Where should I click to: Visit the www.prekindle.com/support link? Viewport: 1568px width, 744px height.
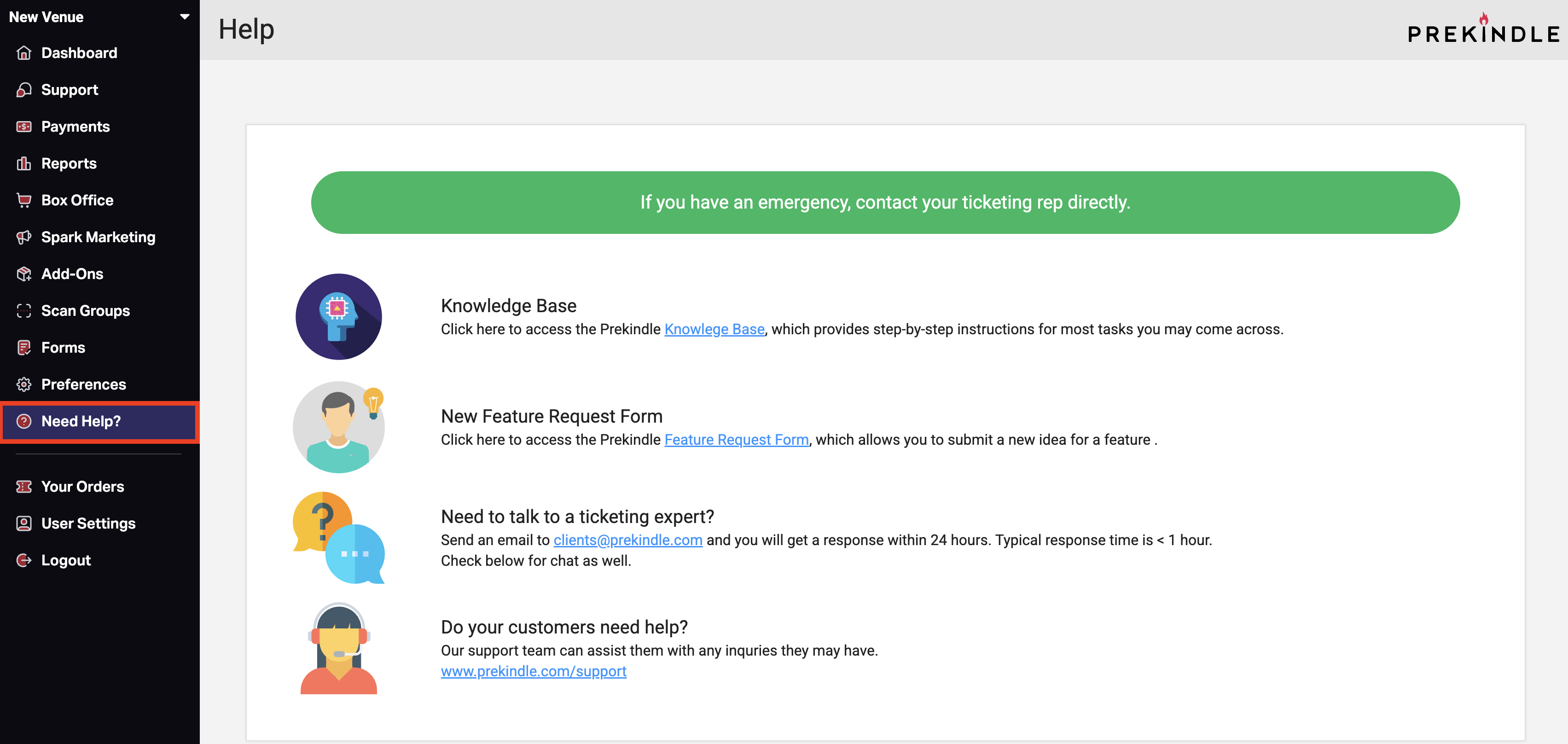coord(533,671)
